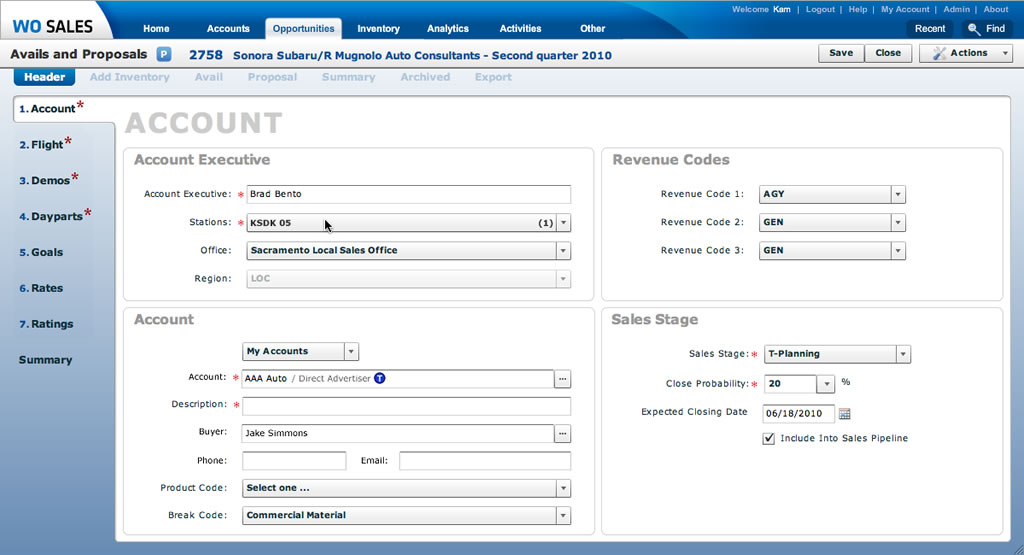
Task: Click the Find magnifier button
Action: click(x=986, y=29)
